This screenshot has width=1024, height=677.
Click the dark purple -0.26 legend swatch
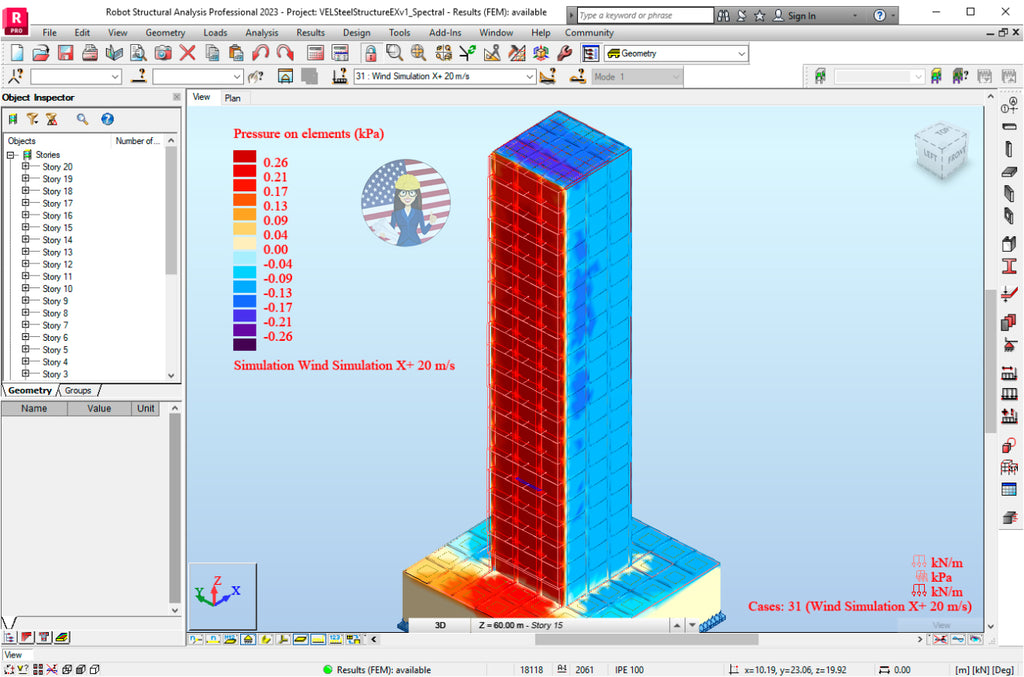point(245,344)
